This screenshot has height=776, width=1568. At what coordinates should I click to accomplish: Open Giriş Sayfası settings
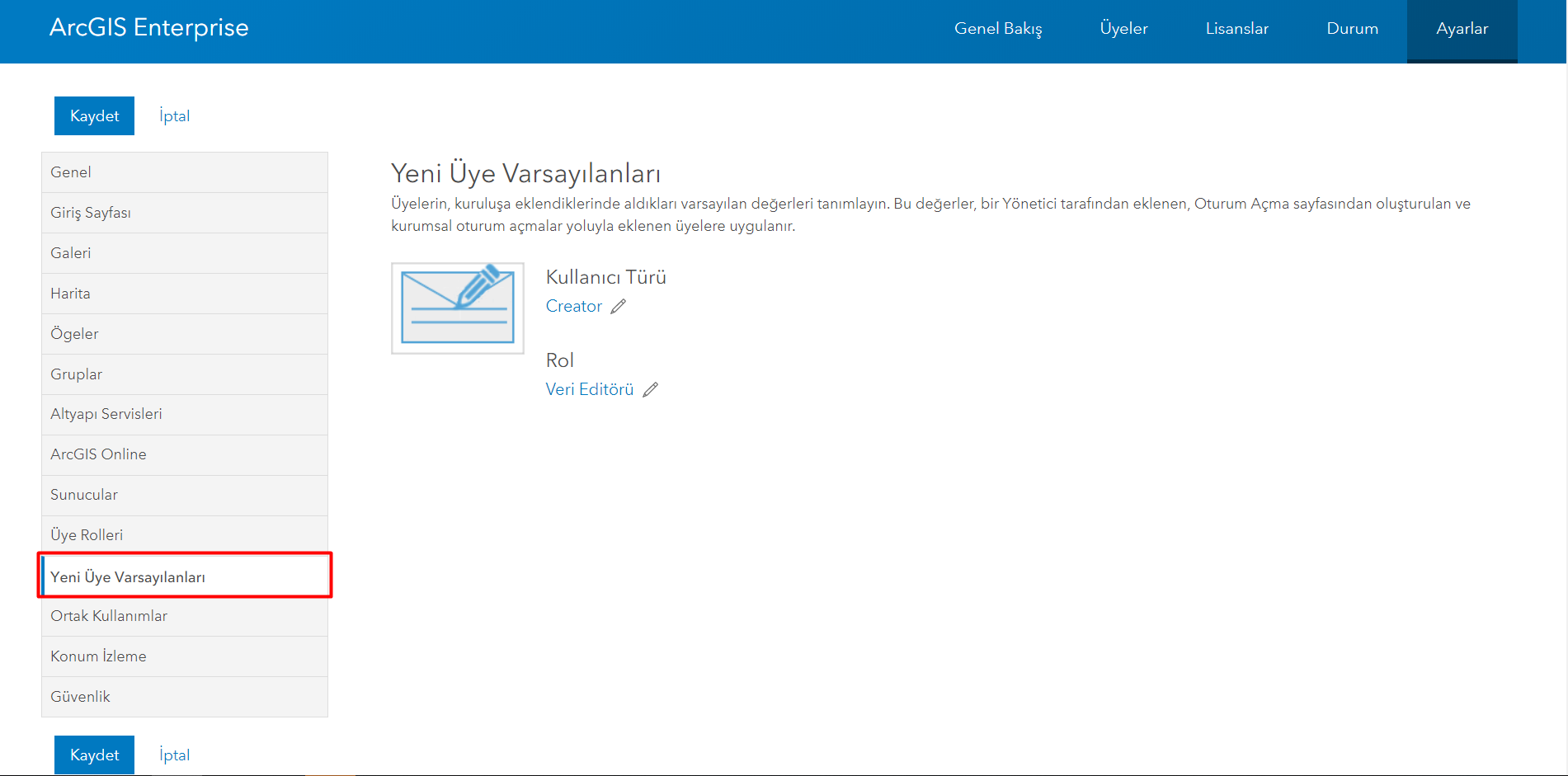[185, 213]
